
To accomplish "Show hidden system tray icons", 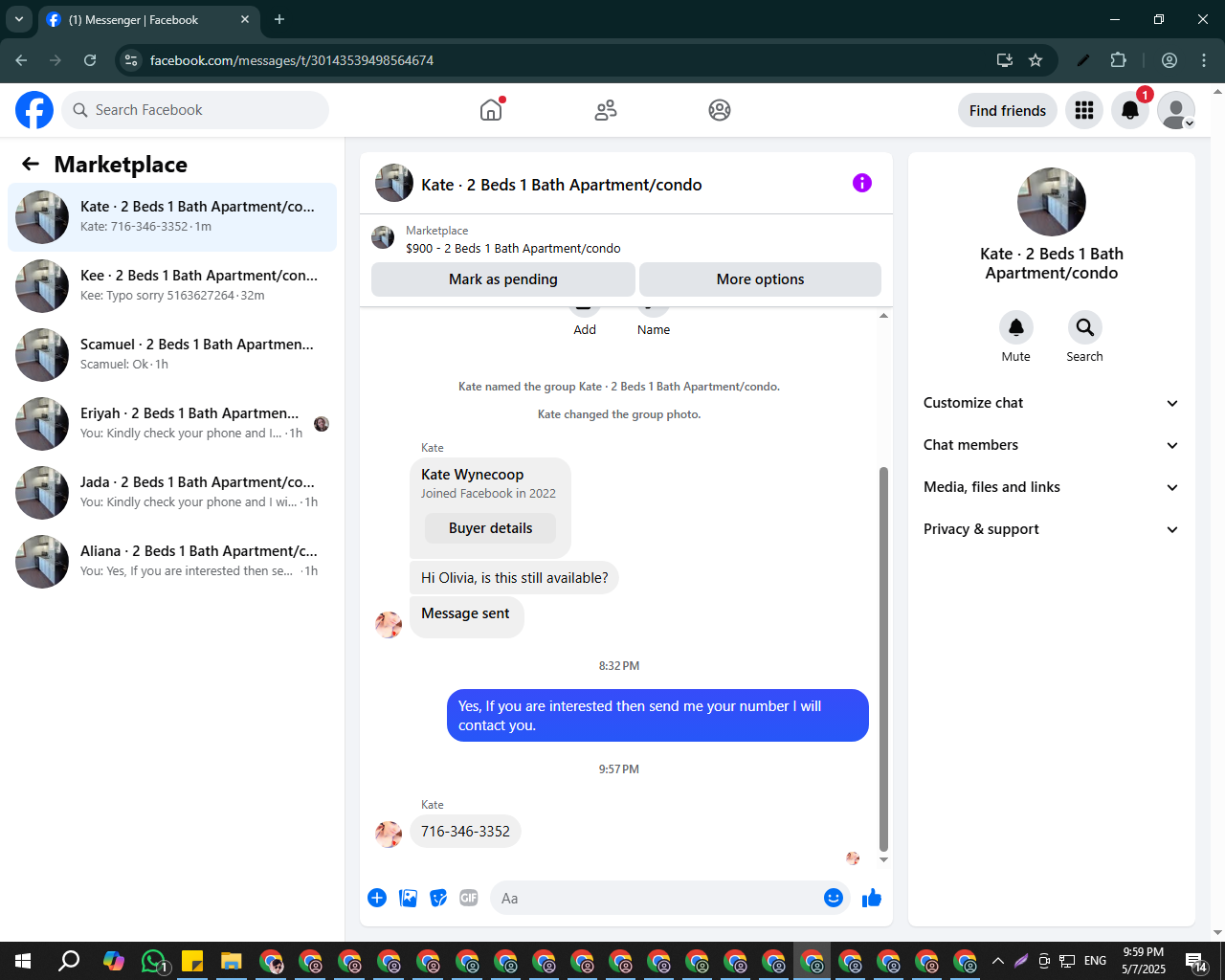I will pos(998,961).
